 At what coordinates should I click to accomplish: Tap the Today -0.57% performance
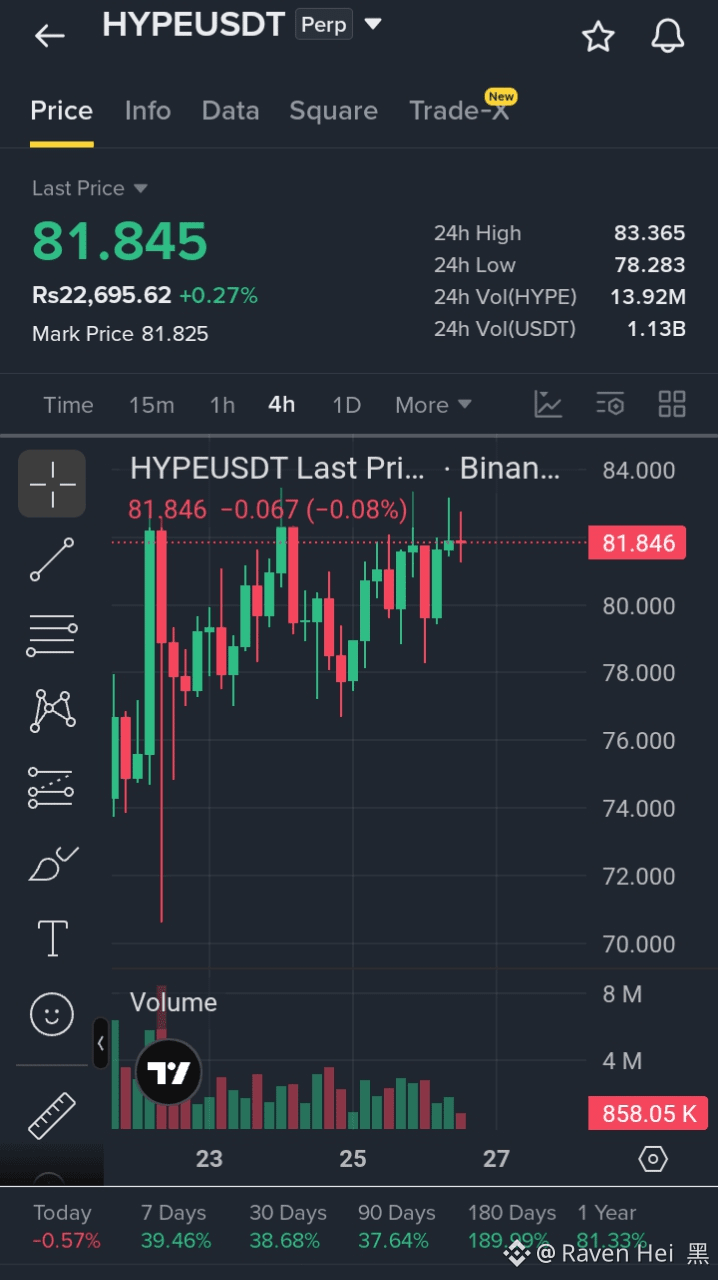point(66,1227)
